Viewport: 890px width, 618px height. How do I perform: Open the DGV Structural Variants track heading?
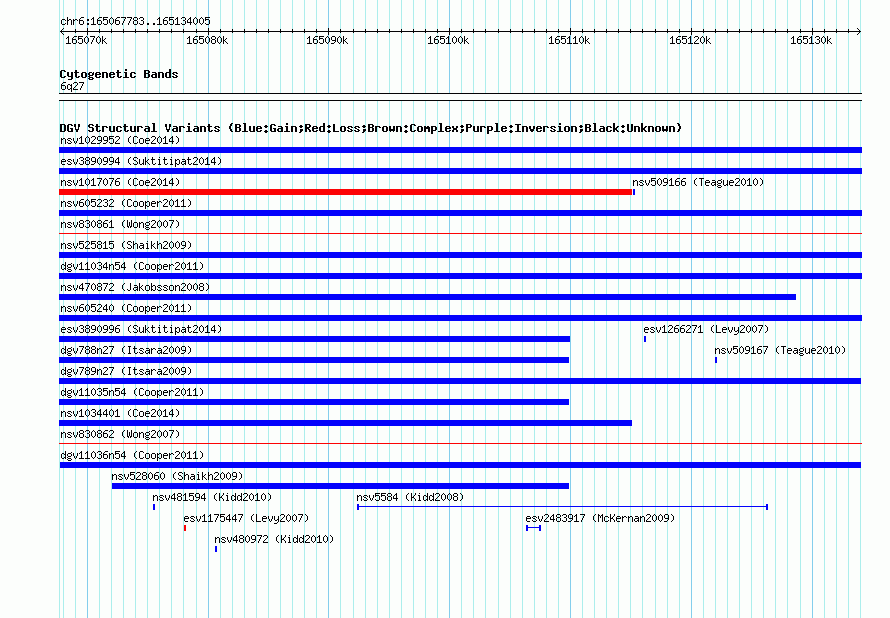point(371,128)
